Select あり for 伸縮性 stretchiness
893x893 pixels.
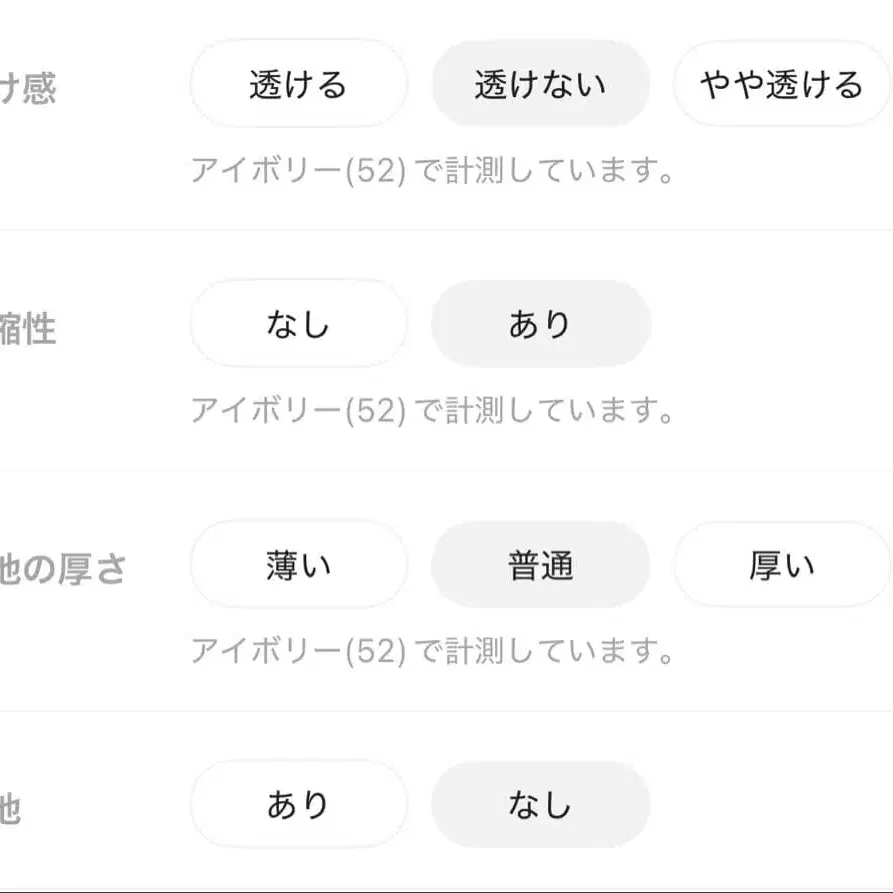pos(540,323)
